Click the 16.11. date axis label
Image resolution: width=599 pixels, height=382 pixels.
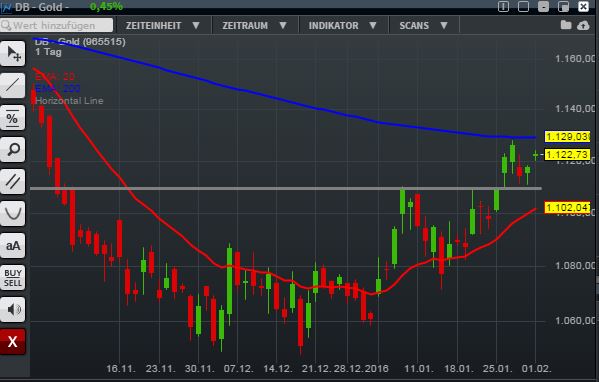121,369
